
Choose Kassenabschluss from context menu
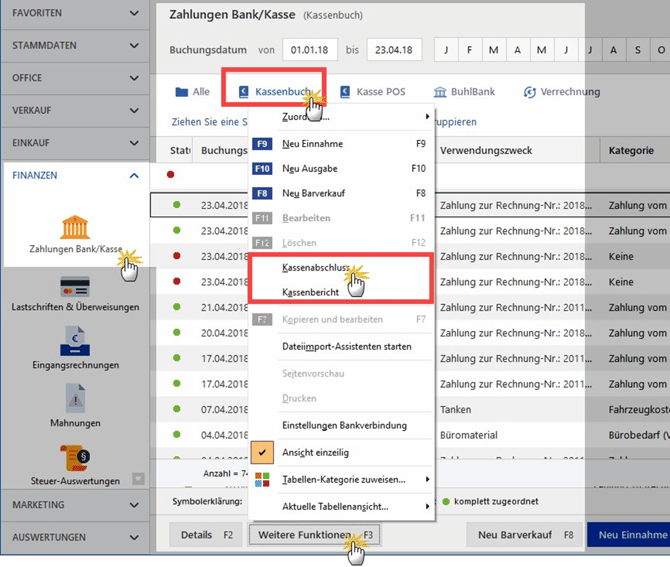pos(317,269)
